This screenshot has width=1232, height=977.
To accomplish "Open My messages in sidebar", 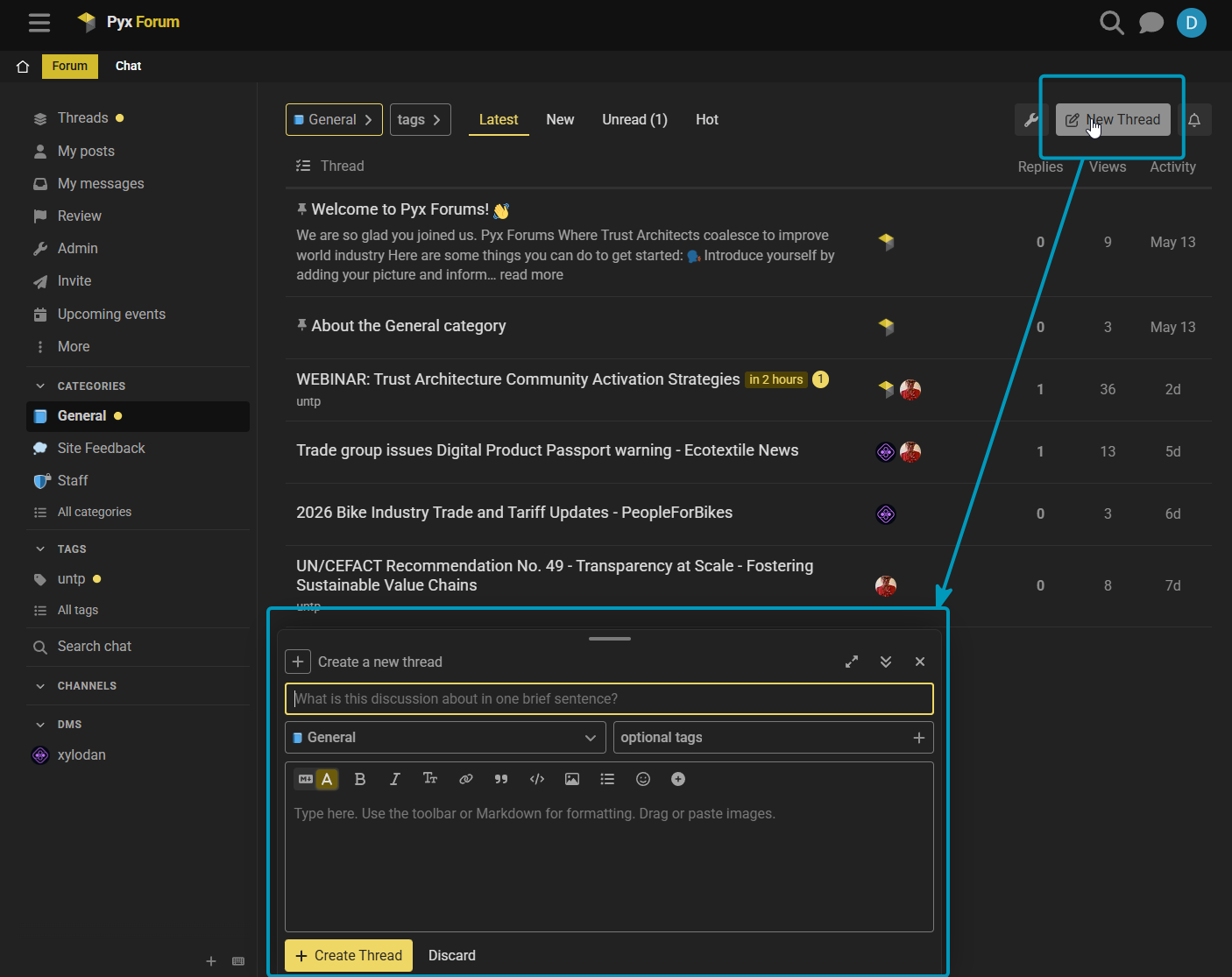I will tap(101, 184).
